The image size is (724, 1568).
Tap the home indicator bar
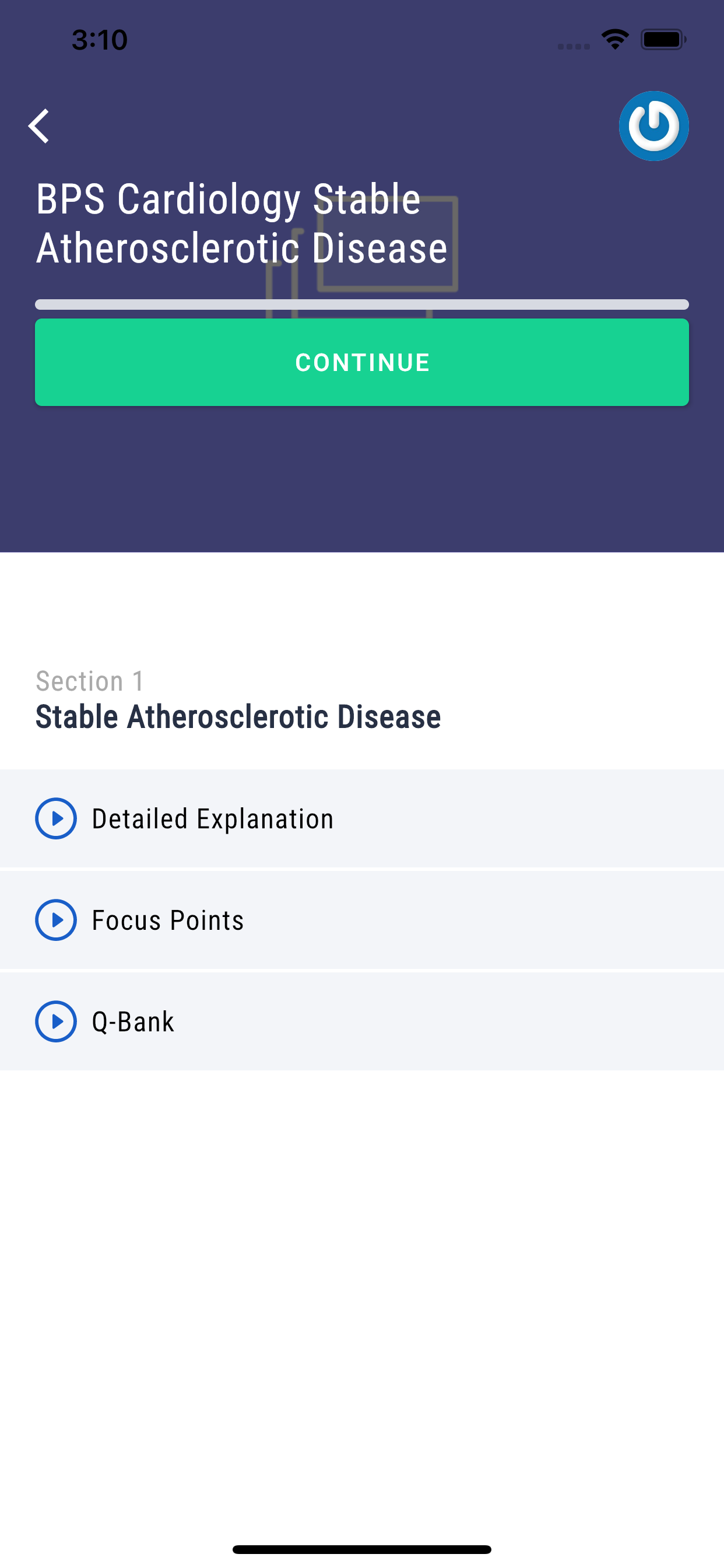[362, 1549]
